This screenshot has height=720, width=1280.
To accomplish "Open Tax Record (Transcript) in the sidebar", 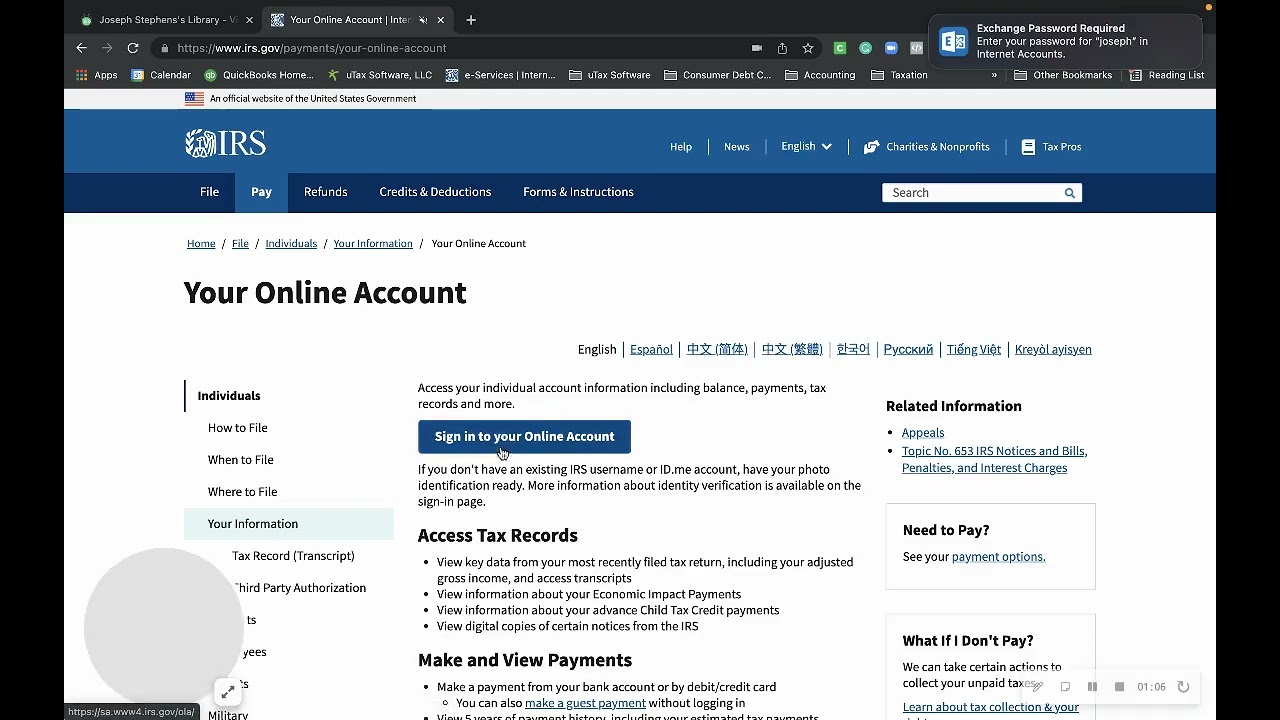I will [x=293, y=556].
